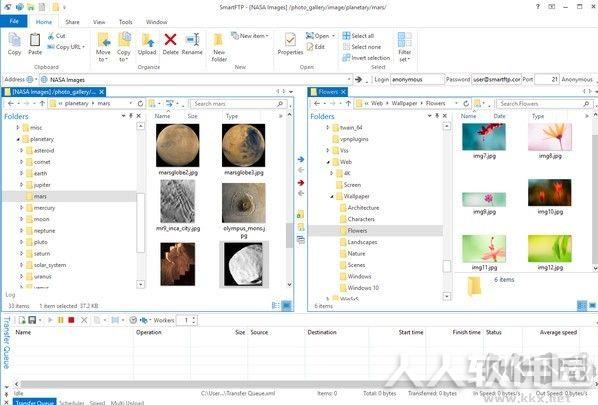Click the Edit icon in Open group
The height and width of the screenshot is (405, 598).
click(310, 47)
